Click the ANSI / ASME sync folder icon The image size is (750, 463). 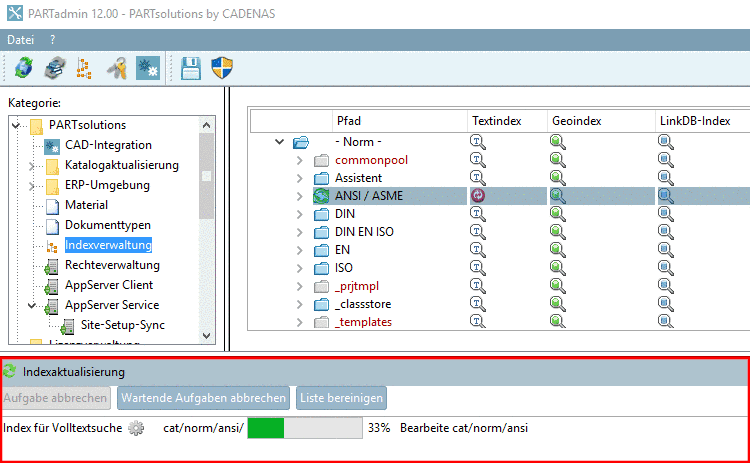point(321,196)
